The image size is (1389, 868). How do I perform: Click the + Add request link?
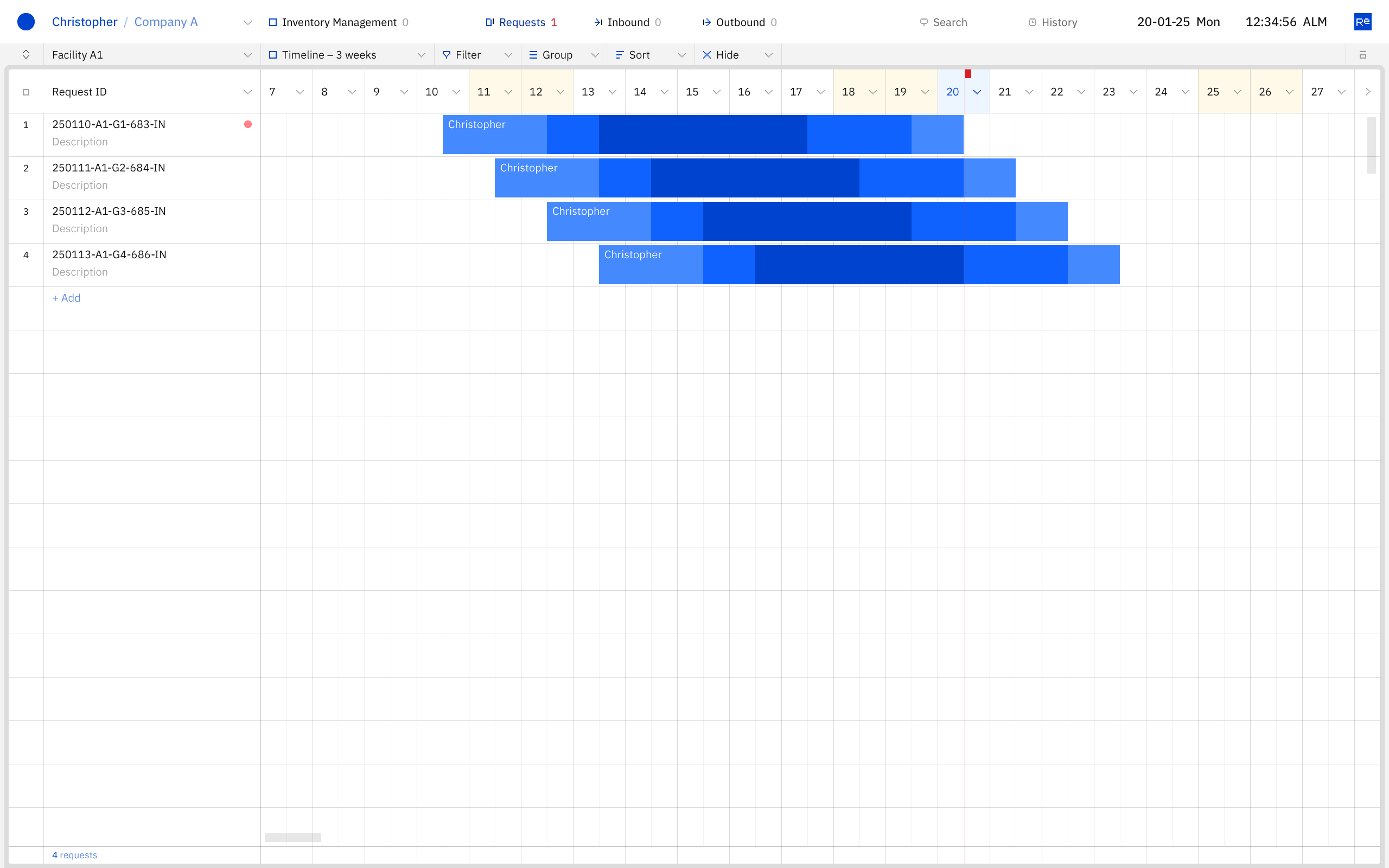[x=67, y=298]
